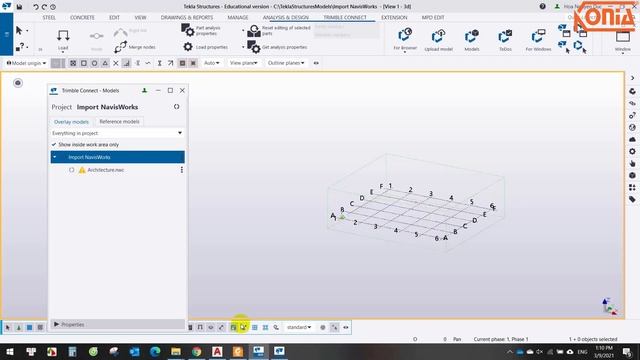640x360 pixels.
Task: Click the Save icon in the title bar
Action: pos(19,7)
